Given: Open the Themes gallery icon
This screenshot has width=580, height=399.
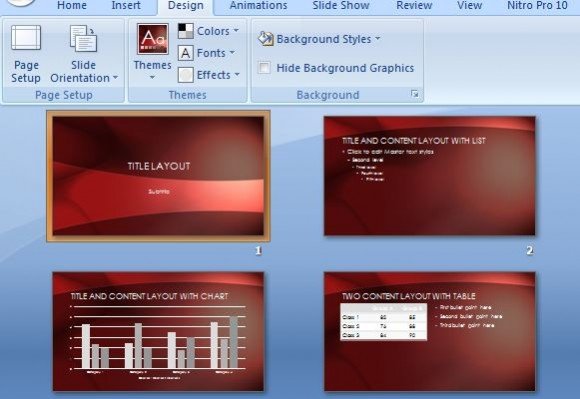Looking at the screenshot, I should pyautogui.click(x=153, y=39).
